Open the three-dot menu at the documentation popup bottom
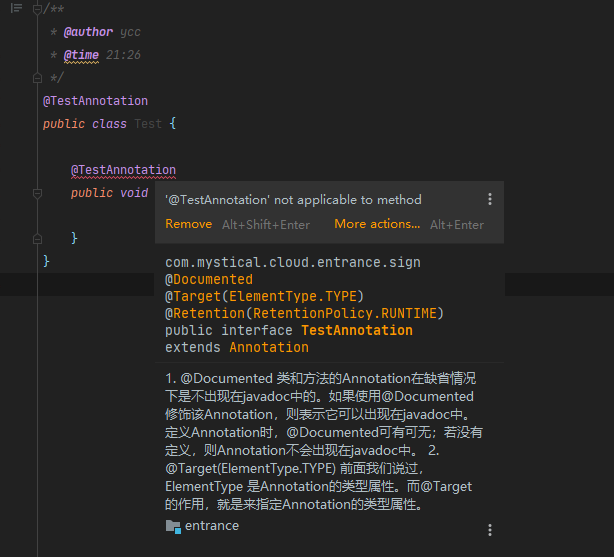The width and height of the screenshot is (614, 557). click(x=489, y=530)
